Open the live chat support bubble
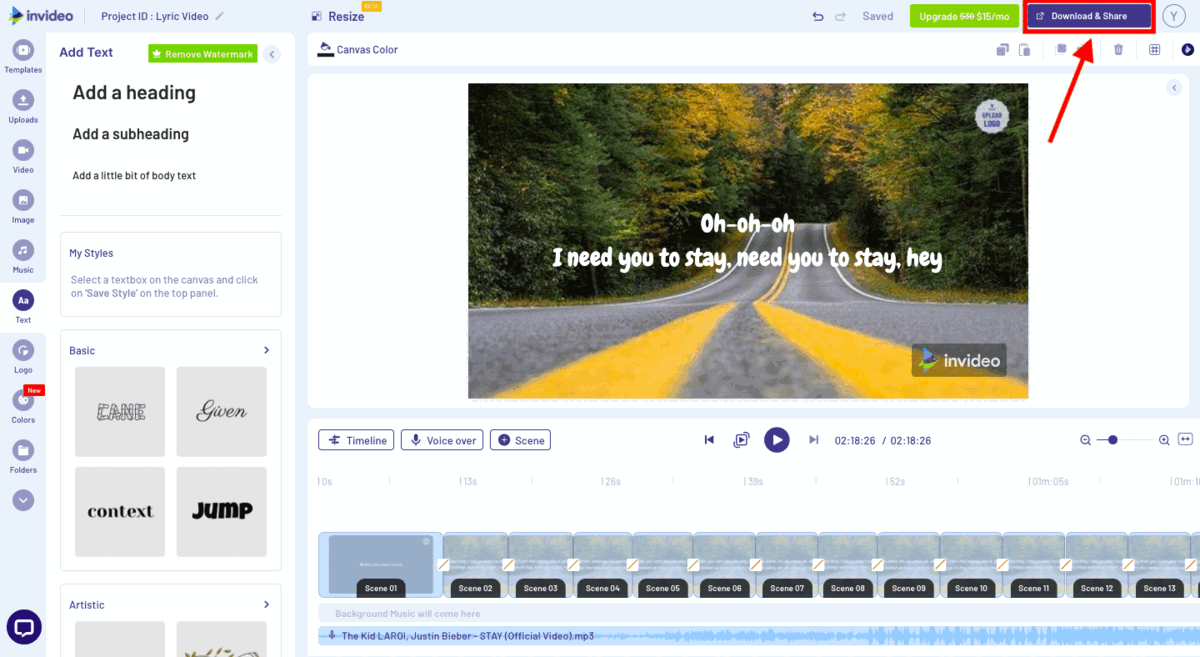 point(24,627)
